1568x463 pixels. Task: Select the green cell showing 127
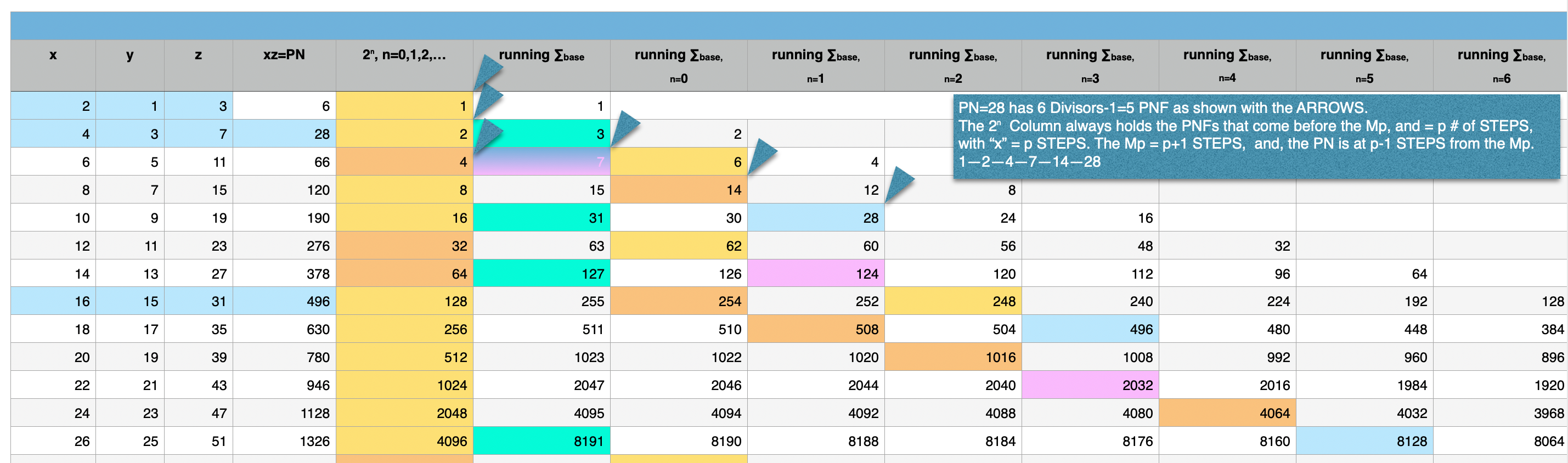(541, 274)
